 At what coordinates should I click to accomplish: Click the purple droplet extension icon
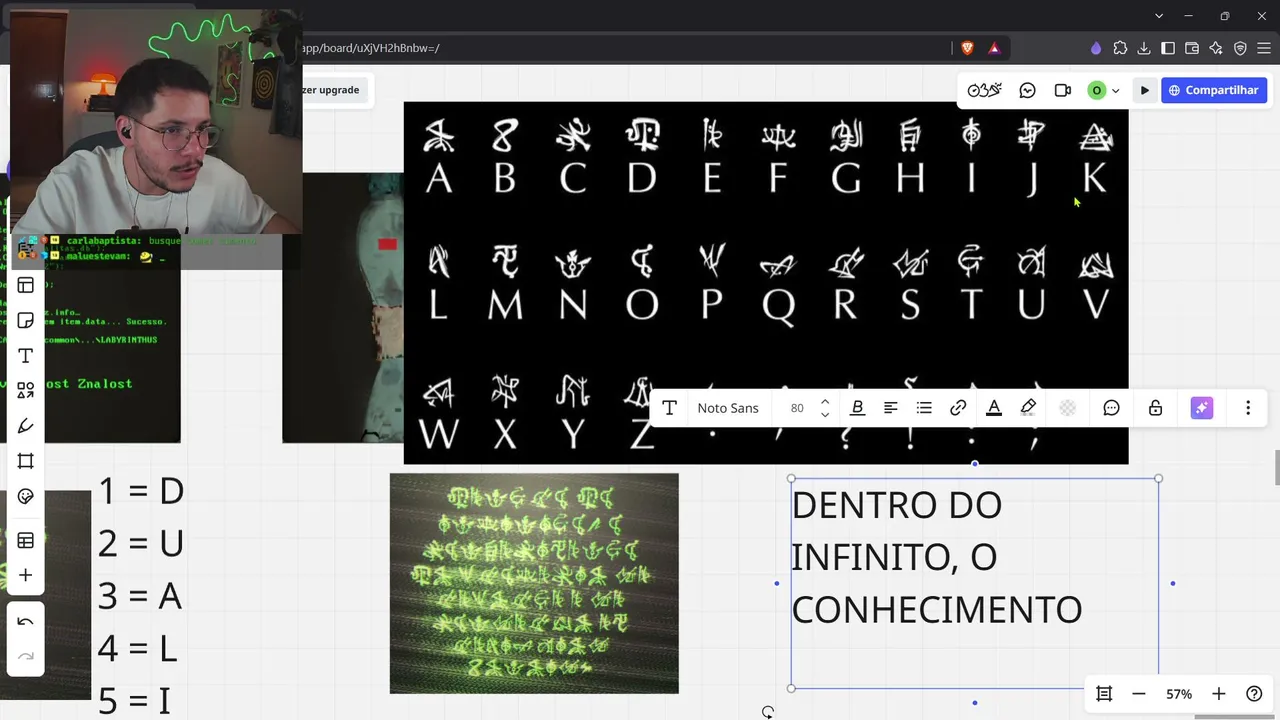click(x=1096, y=48)
